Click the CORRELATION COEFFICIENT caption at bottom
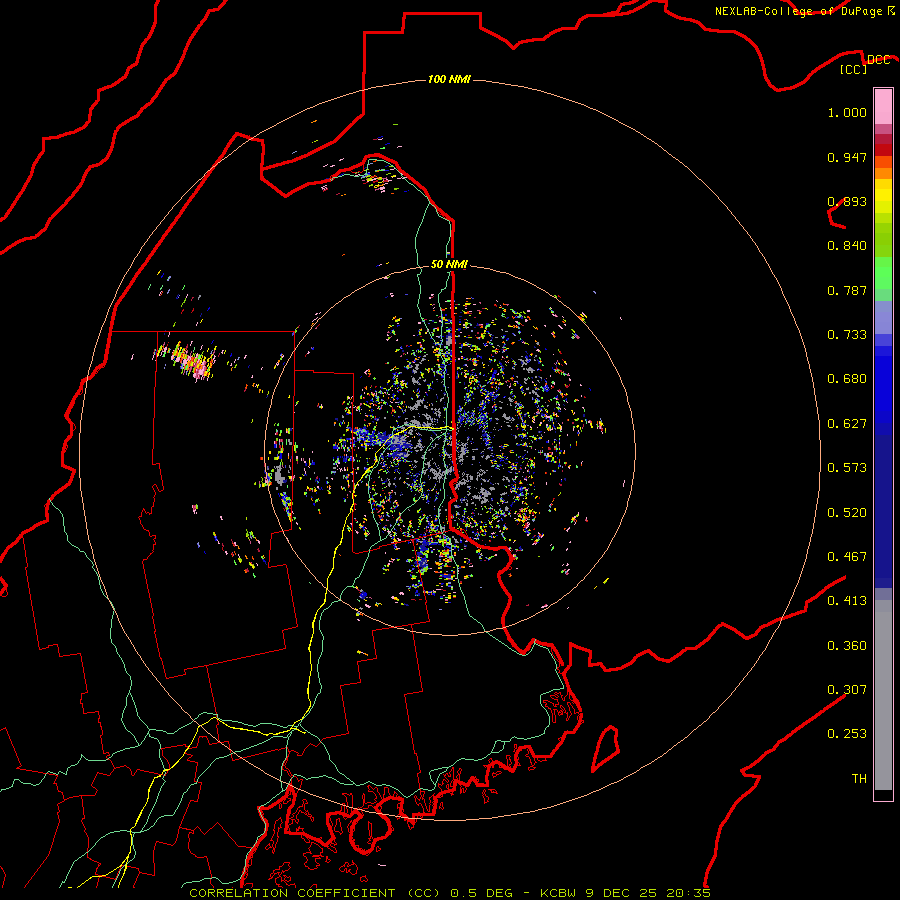 click(450, 893)
